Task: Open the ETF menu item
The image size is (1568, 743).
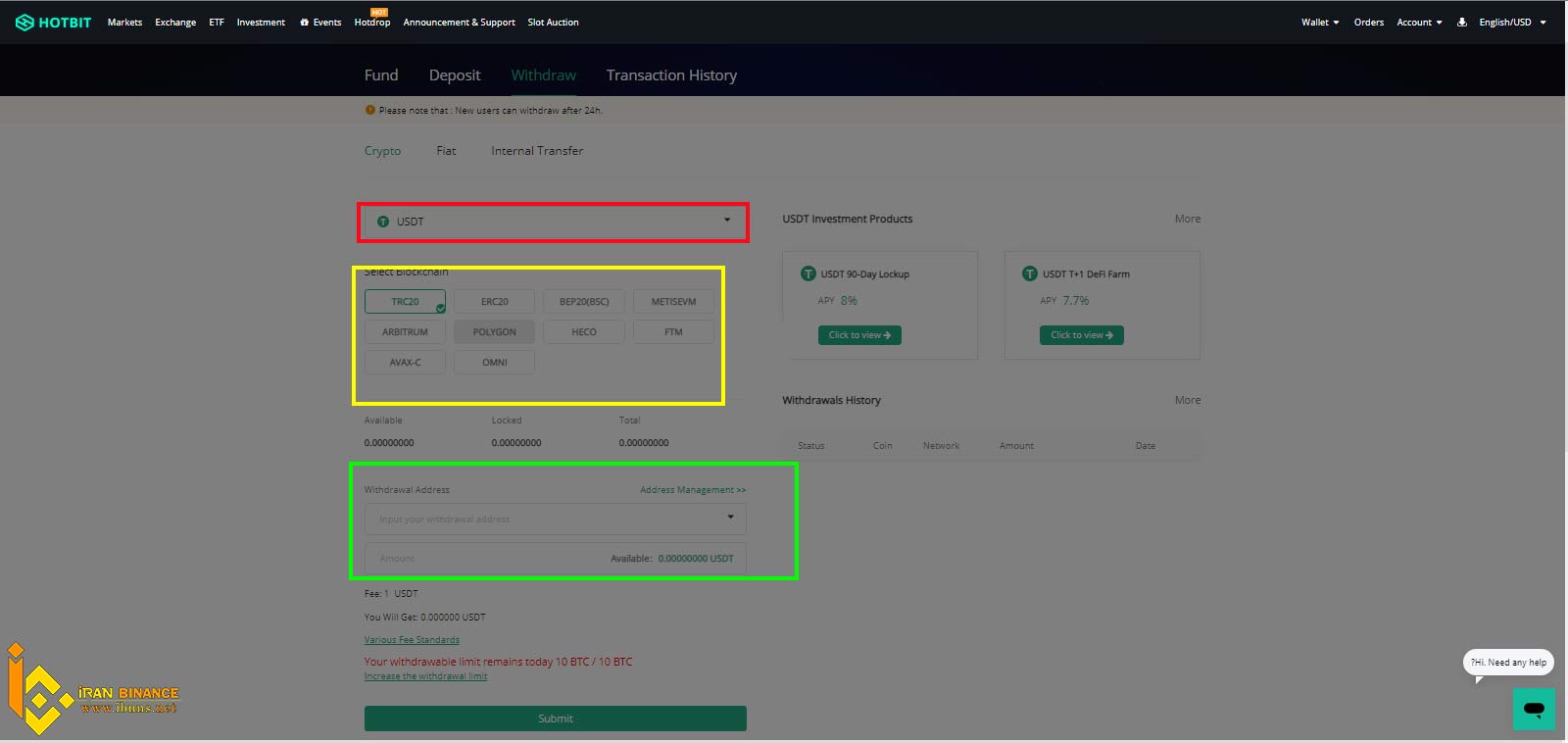Action: [x=217, y=22]
